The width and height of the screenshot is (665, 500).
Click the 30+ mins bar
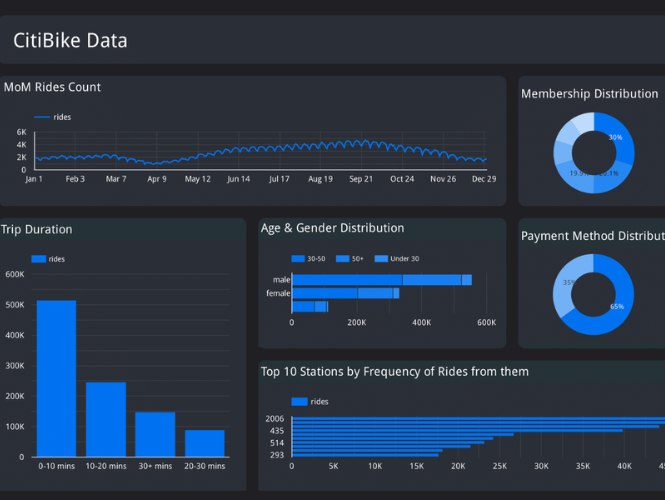tap(155, 434)
